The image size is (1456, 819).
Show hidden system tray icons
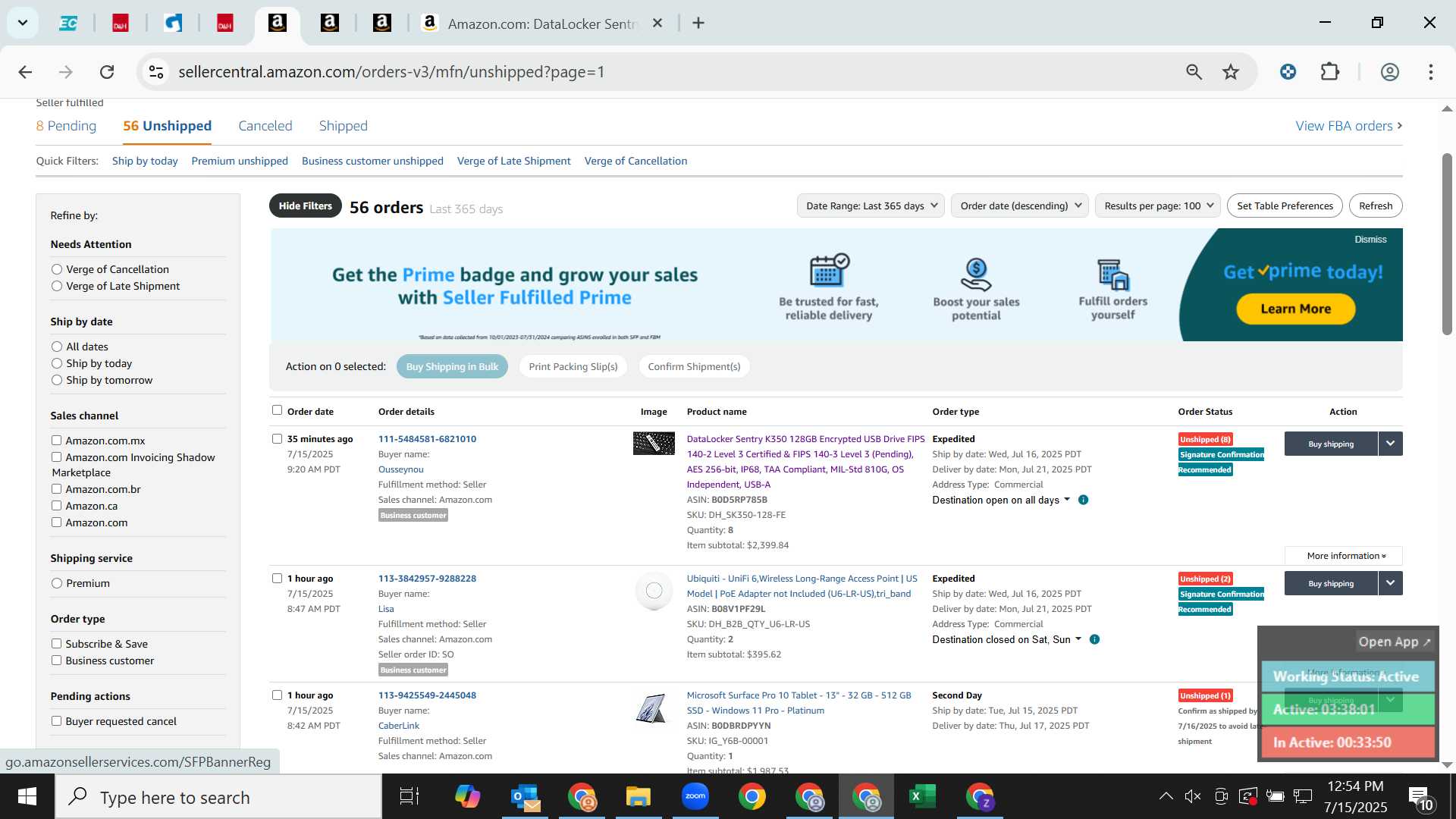click(x=1166, y=796)
